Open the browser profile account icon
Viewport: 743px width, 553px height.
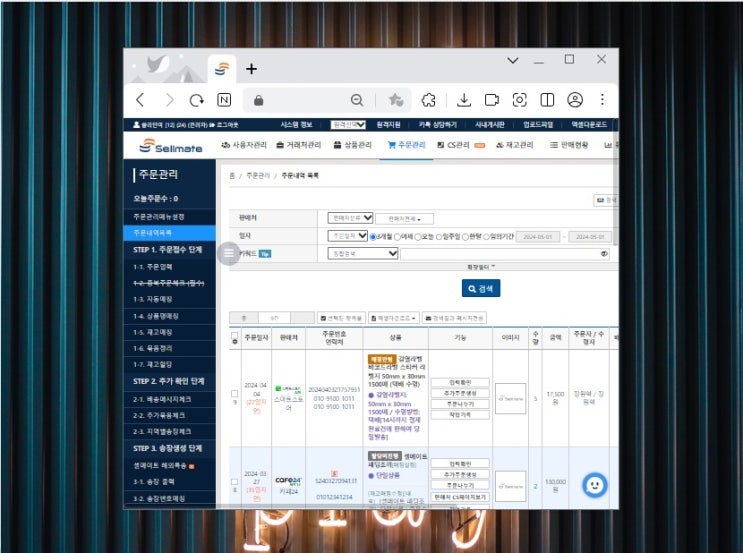coord(575,100)
